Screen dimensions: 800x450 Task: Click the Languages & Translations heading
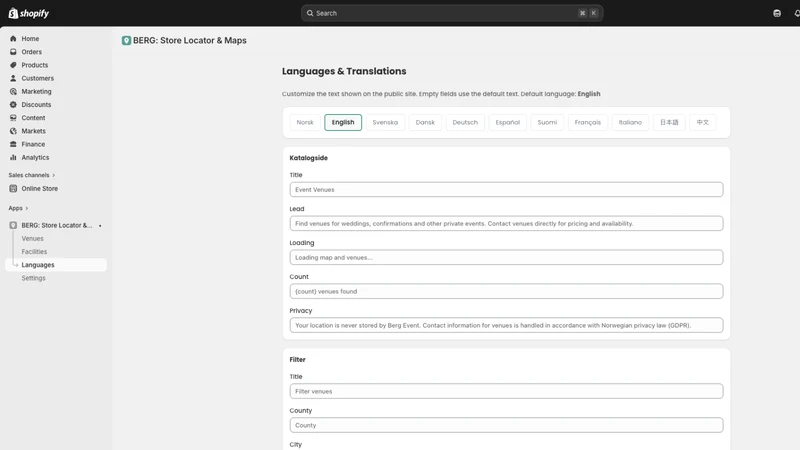point(344,71)
